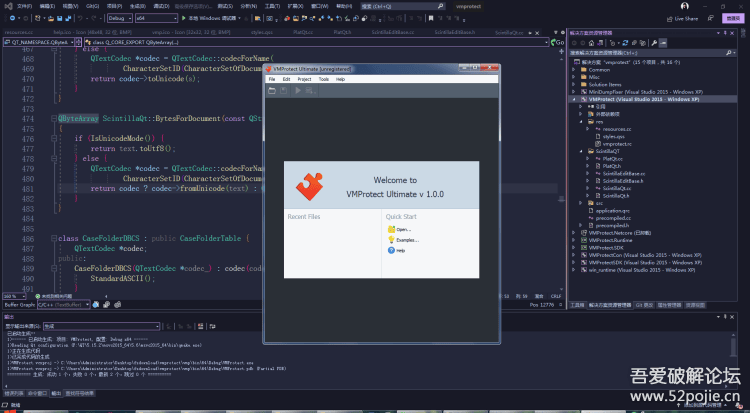Image resolution: width=750 pixels, height=413 pixels.
Task: Expand the Solution Items folder
Action: point(574,85)
